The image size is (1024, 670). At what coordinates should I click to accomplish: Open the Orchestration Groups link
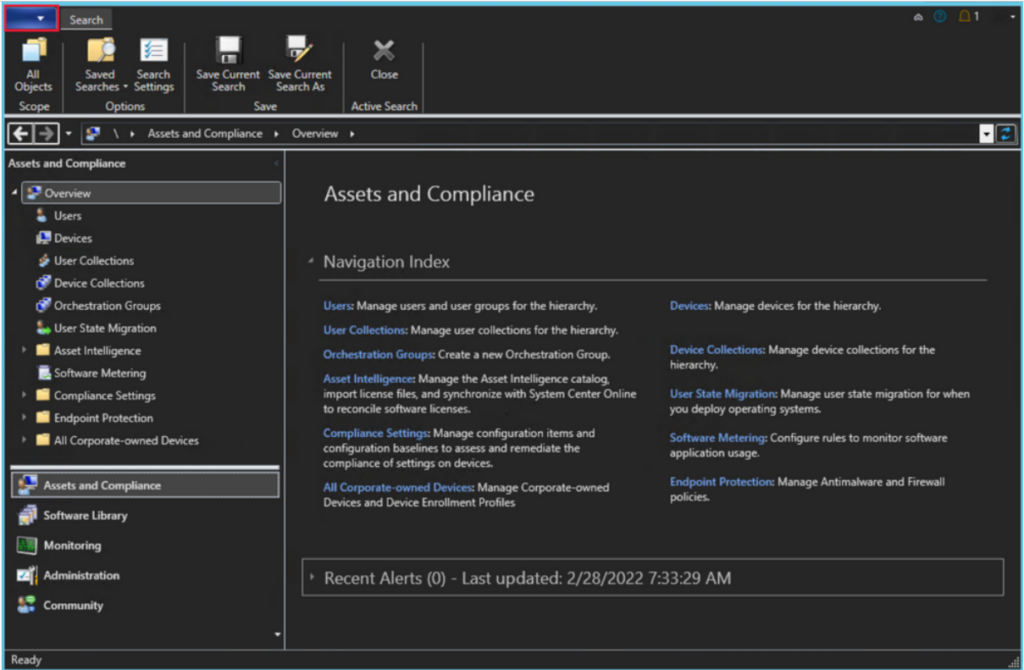pyautogui.click(x=378, y=355)
